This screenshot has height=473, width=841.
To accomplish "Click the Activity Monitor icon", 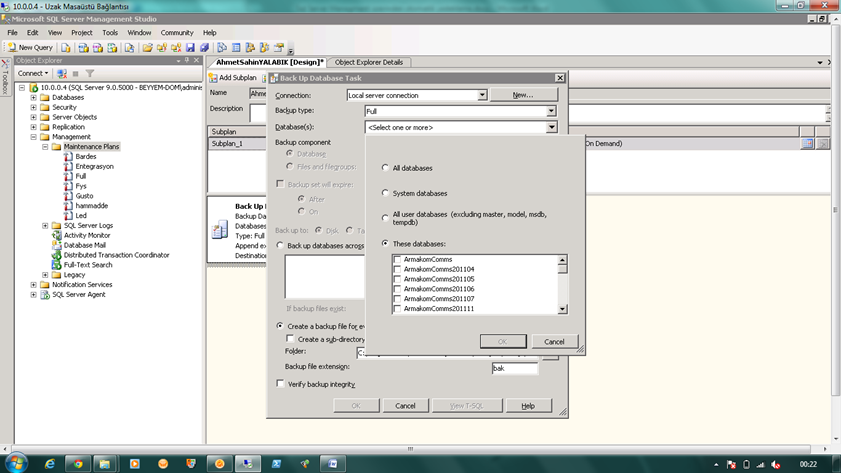I will pos(57,235).
